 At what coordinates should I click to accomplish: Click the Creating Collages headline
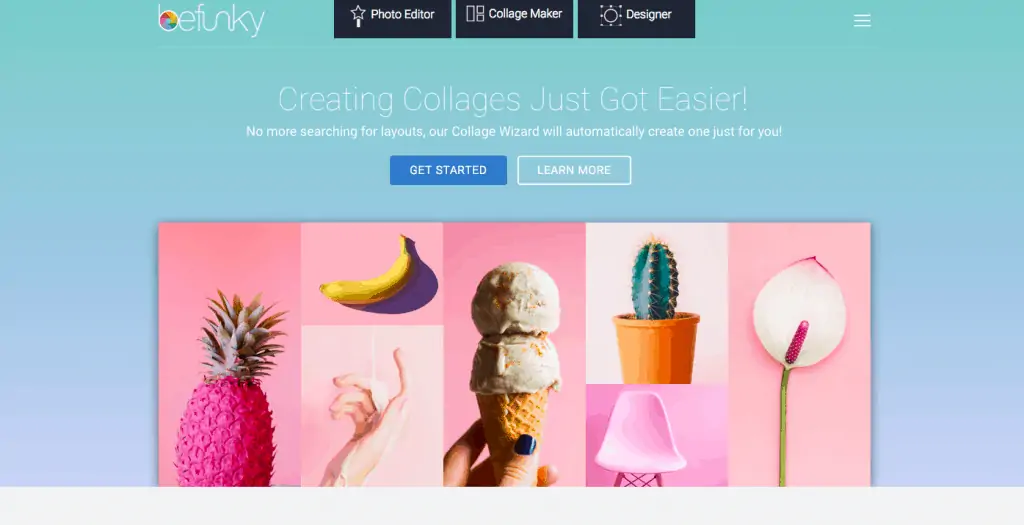pyautogui.click(x=513, y=99)
